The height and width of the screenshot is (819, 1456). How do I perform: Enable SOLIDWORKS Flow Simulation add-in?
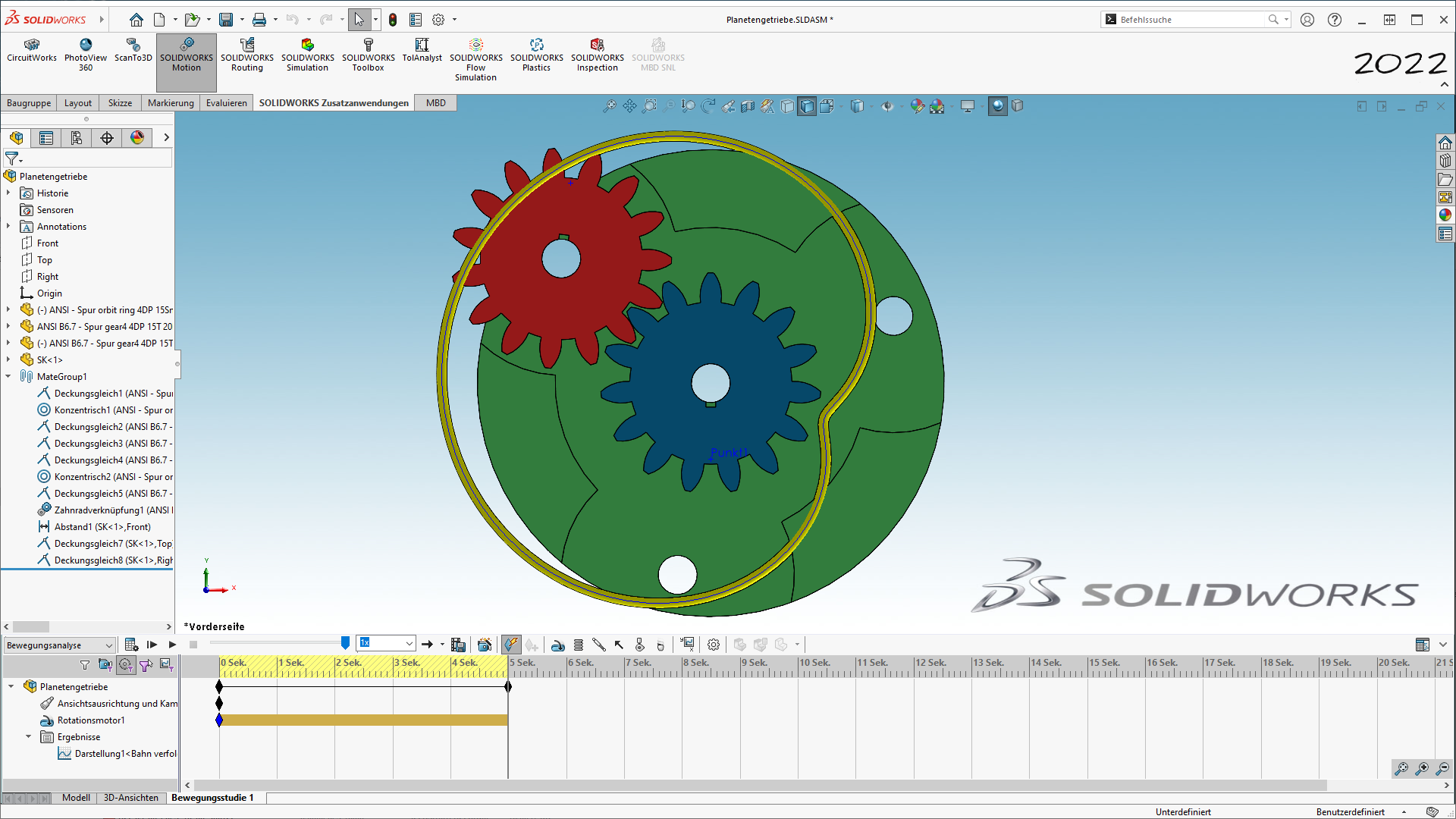pyautogui.click(x=476, y=60)
